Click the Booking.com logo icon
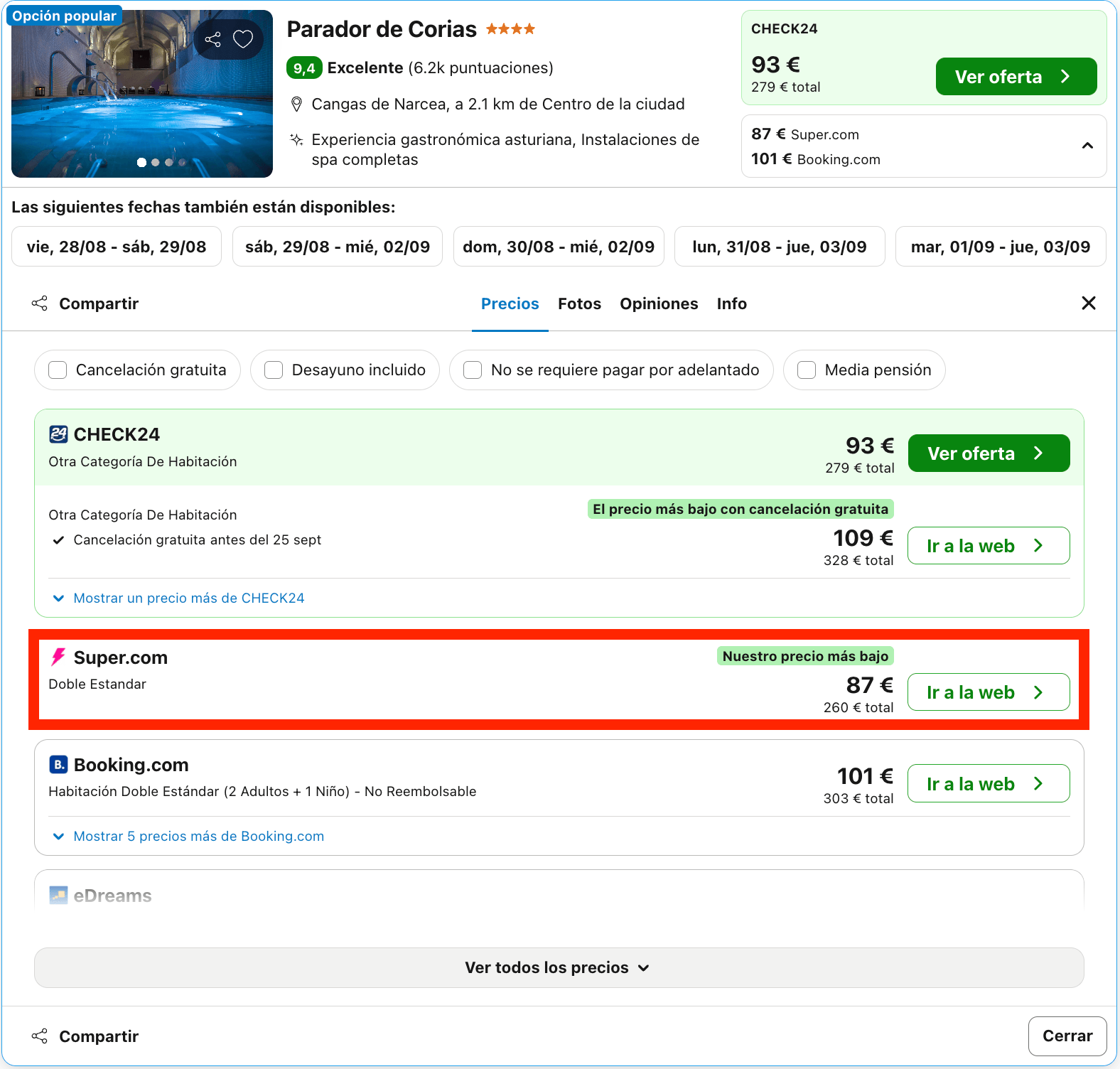 (x=58, y=765)
